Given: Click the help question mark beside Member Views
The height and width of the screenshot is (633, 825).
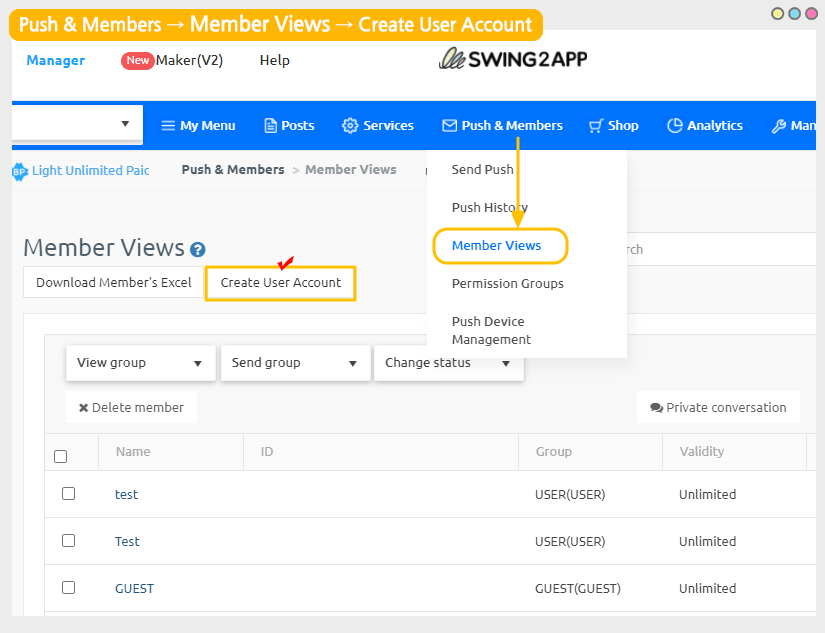Looking at the screenshot, I should point(198,250).
